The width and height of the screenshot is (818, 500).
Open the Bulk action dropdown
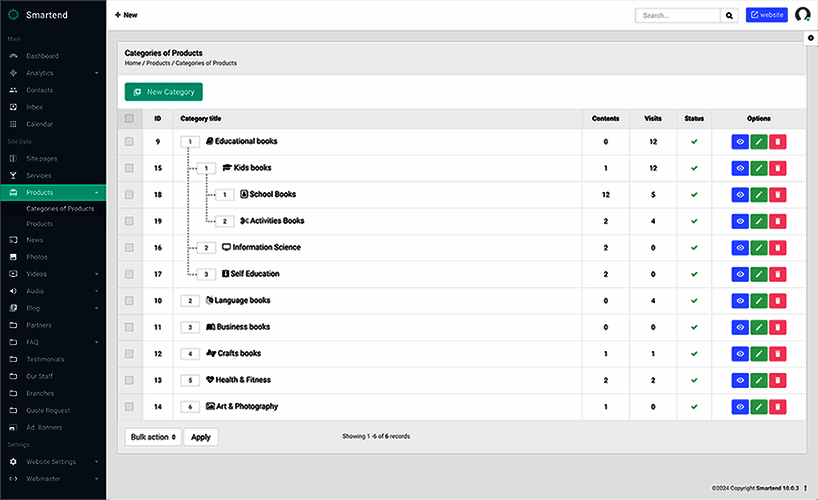[153, 437]
